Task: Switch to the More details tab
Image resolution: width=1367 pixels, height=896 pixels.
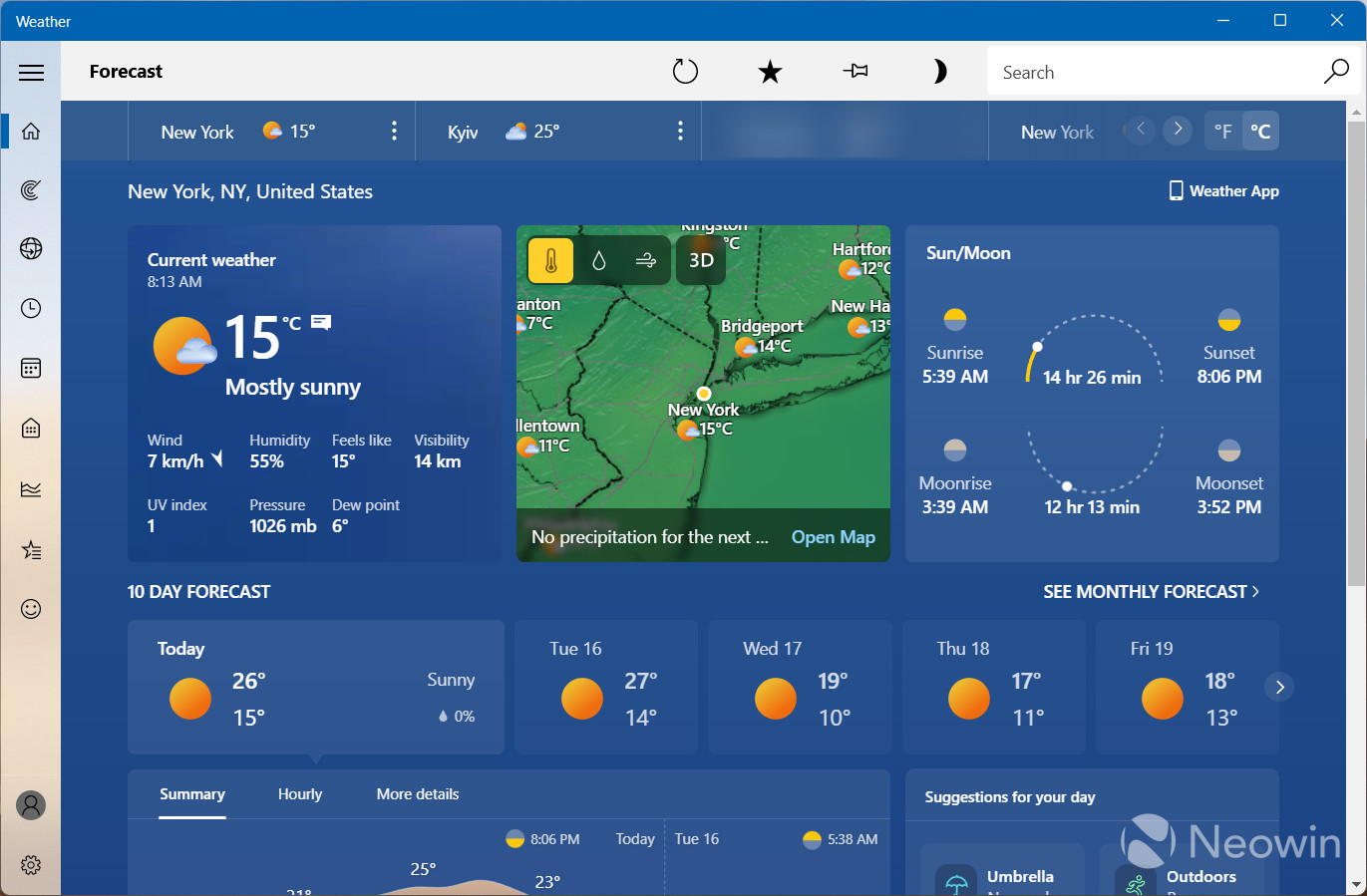Action: point(418,794)
